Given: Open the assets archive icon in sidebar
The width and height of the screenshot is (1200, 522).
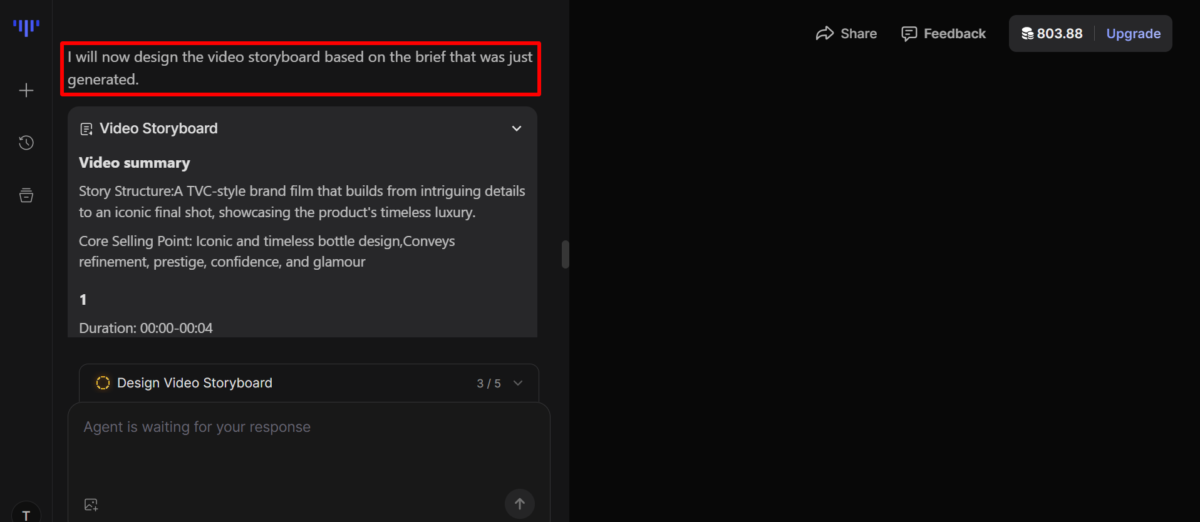Looking at the screenshot, I should tap(26, 195).
